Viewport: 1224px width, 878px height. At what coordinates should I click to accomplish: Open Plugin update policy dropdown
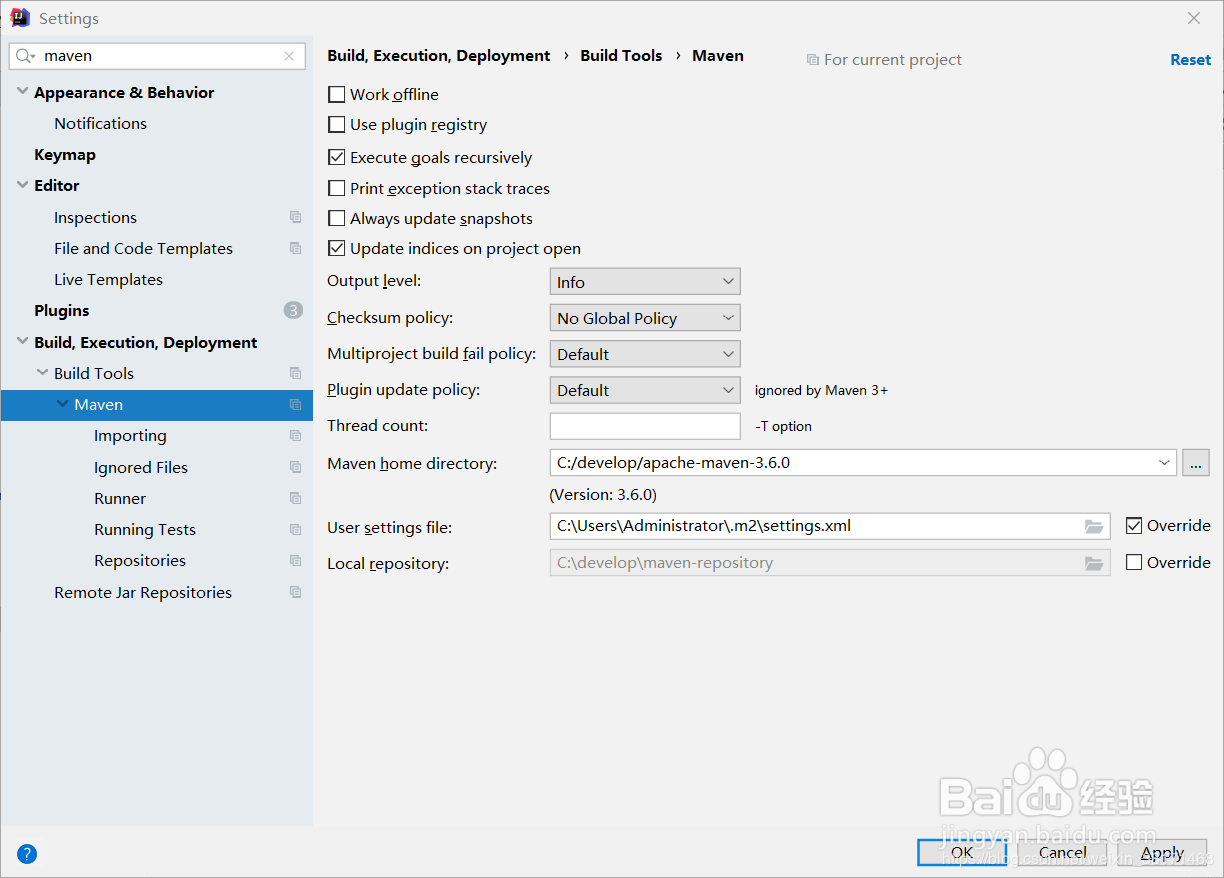tap(645, 390)
